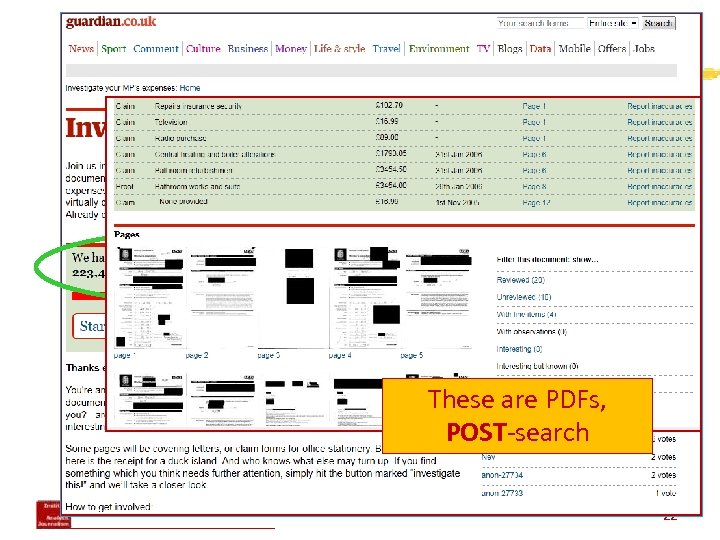The image size is (720, 540).
Task: Click the Search button
Action: [658, 23]
